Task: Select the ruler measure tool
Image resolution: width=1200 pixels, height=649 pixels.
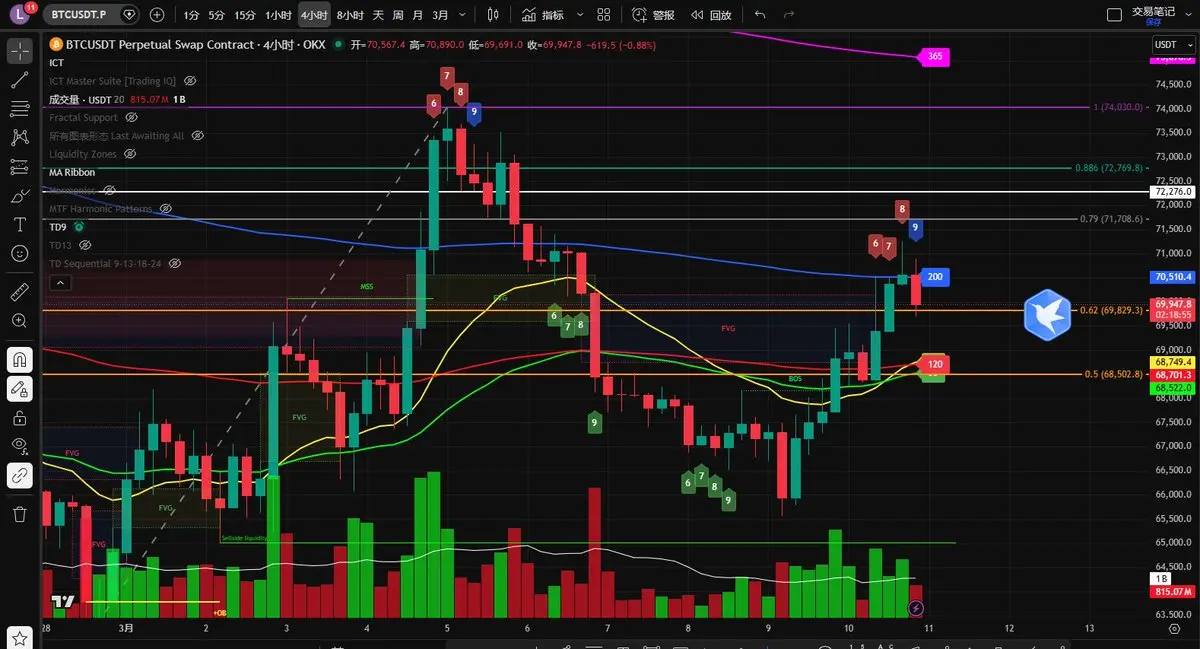Action: pos(19,293)
